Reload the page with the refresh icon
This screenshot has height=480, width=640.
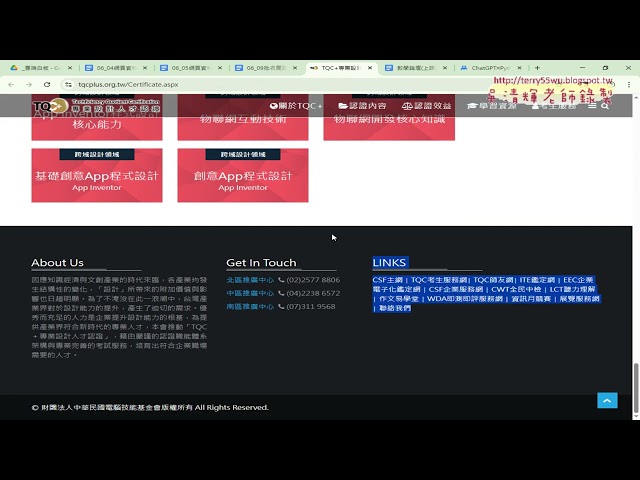click(x=47, y=84)
